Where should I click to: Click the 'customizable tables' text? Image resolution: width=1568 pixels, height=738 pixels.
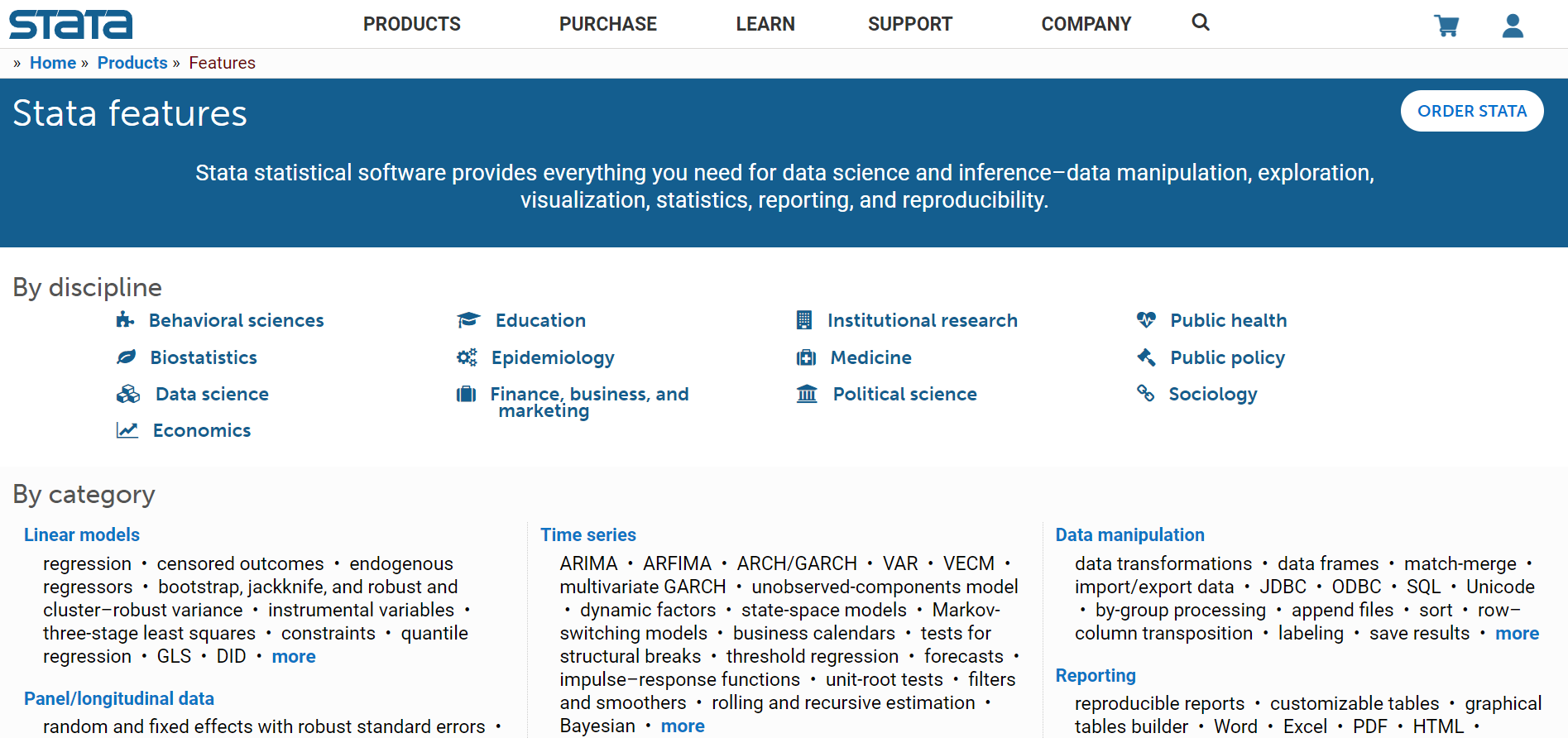pos(1355,703)
